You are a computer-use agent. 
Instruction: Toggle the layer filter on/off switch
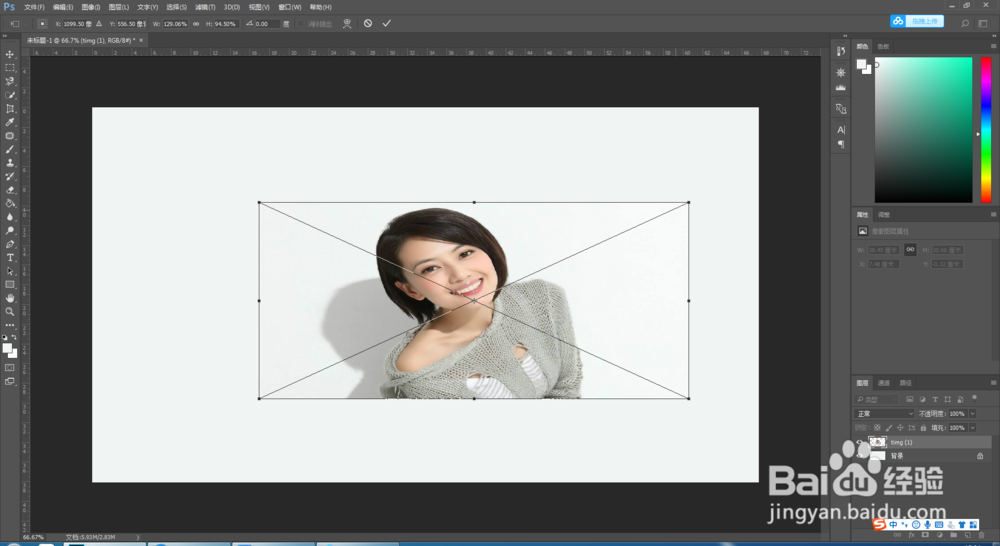pyautogui.click(x=974, y=398)
